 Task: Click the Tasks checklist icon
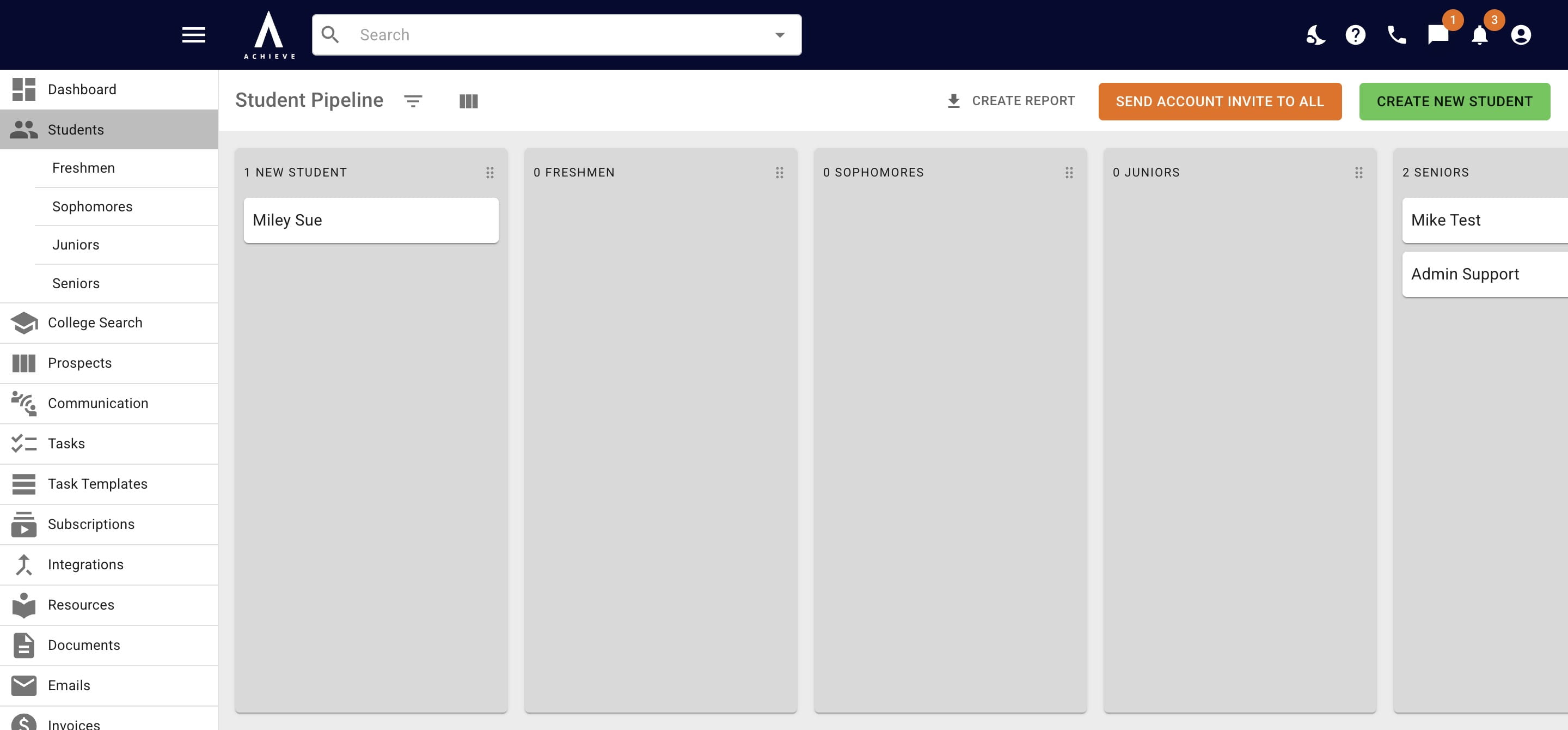pos(24,443)
